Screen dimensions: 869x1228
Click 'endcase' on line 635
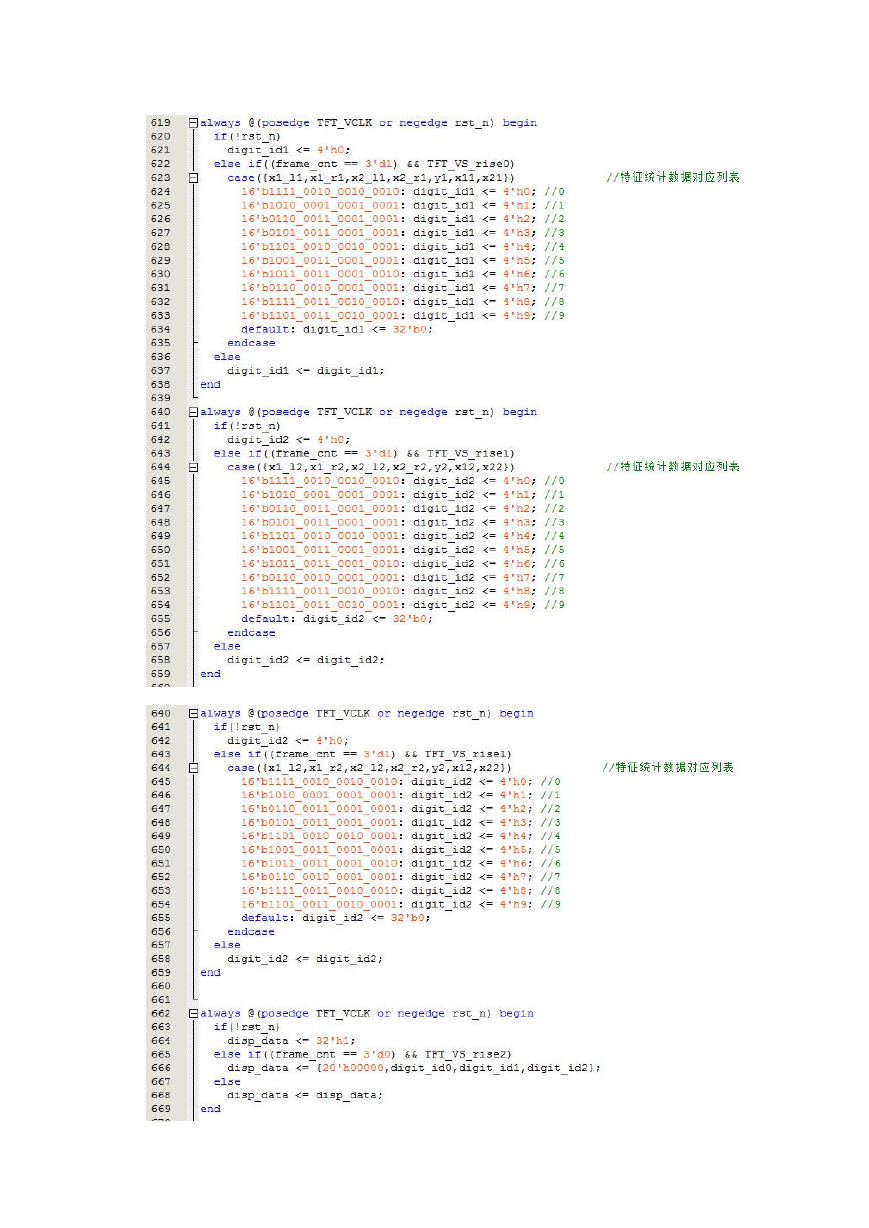tap(251, 343)
